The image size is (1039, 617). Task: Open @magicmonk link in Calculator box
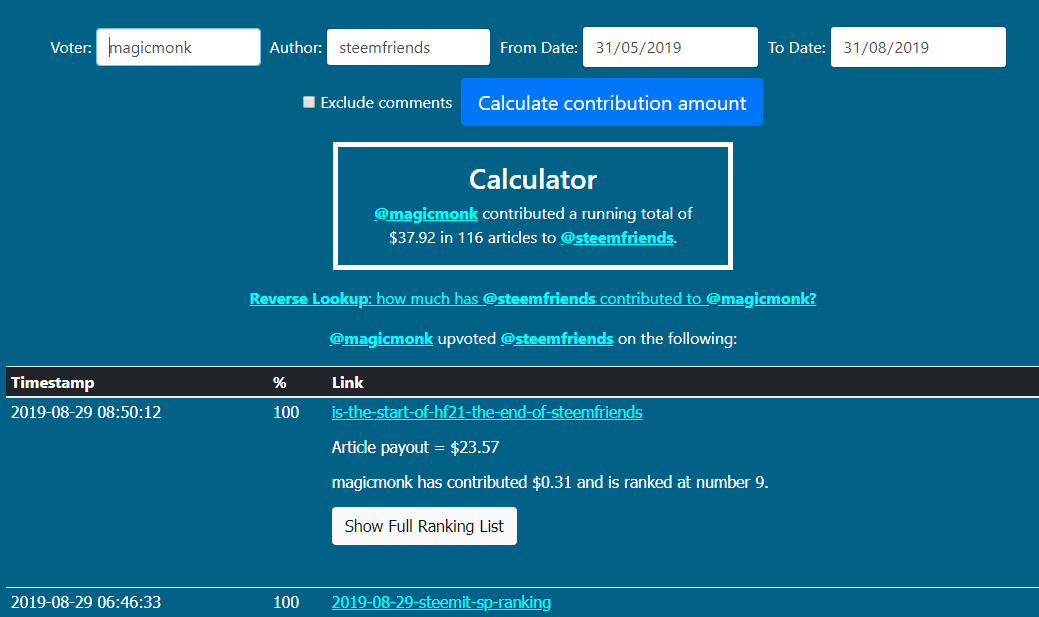pyautogui.click(x=426, y=213)
